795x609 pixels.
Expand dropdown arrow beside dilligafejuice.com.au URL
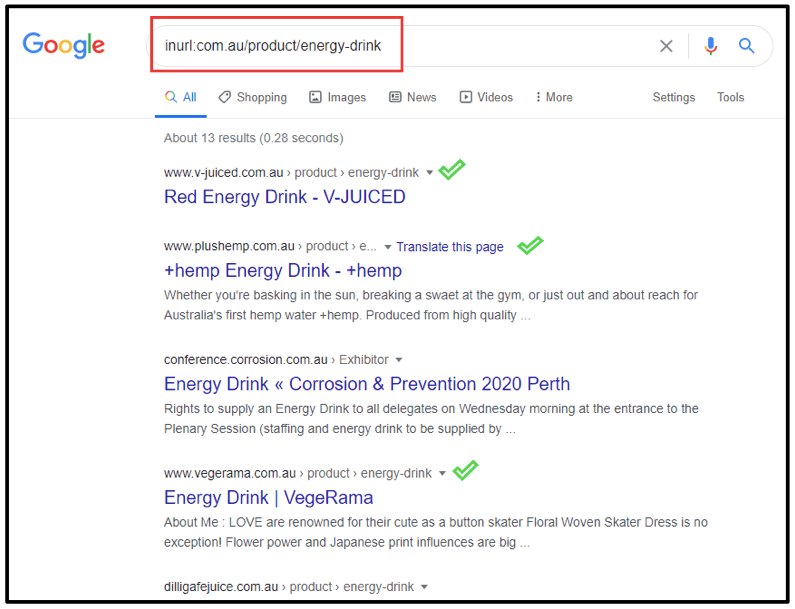tap(424, 587)
